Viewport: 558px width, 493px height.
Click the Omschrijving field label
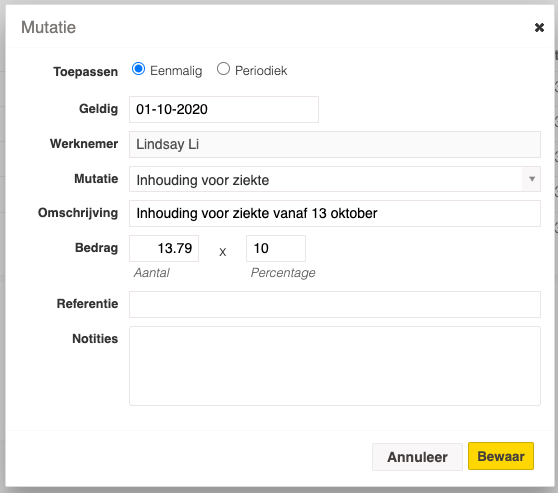78,213
